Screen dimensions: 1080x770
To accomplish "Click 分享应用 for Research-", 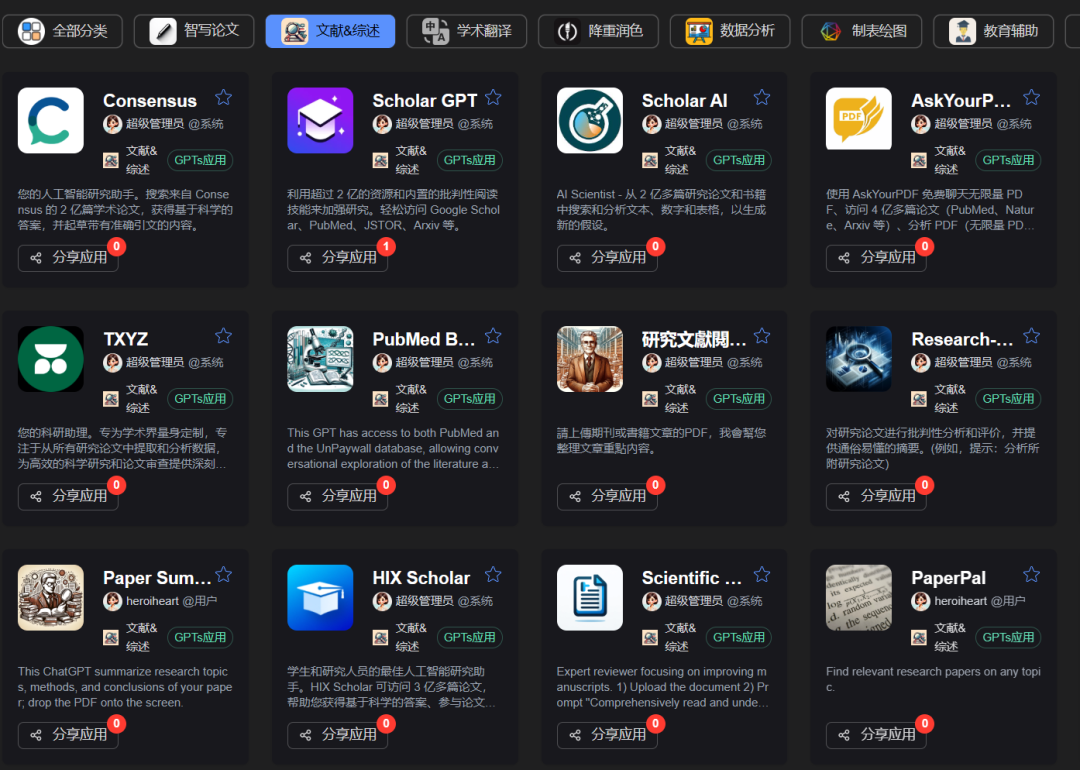I will (x=876, y=497).
